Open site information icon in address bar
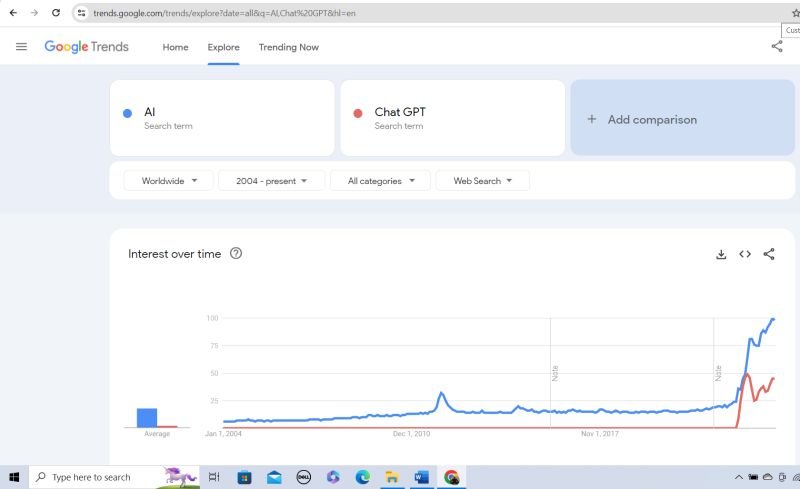This screenshot has height=489, width=800. 81,13
